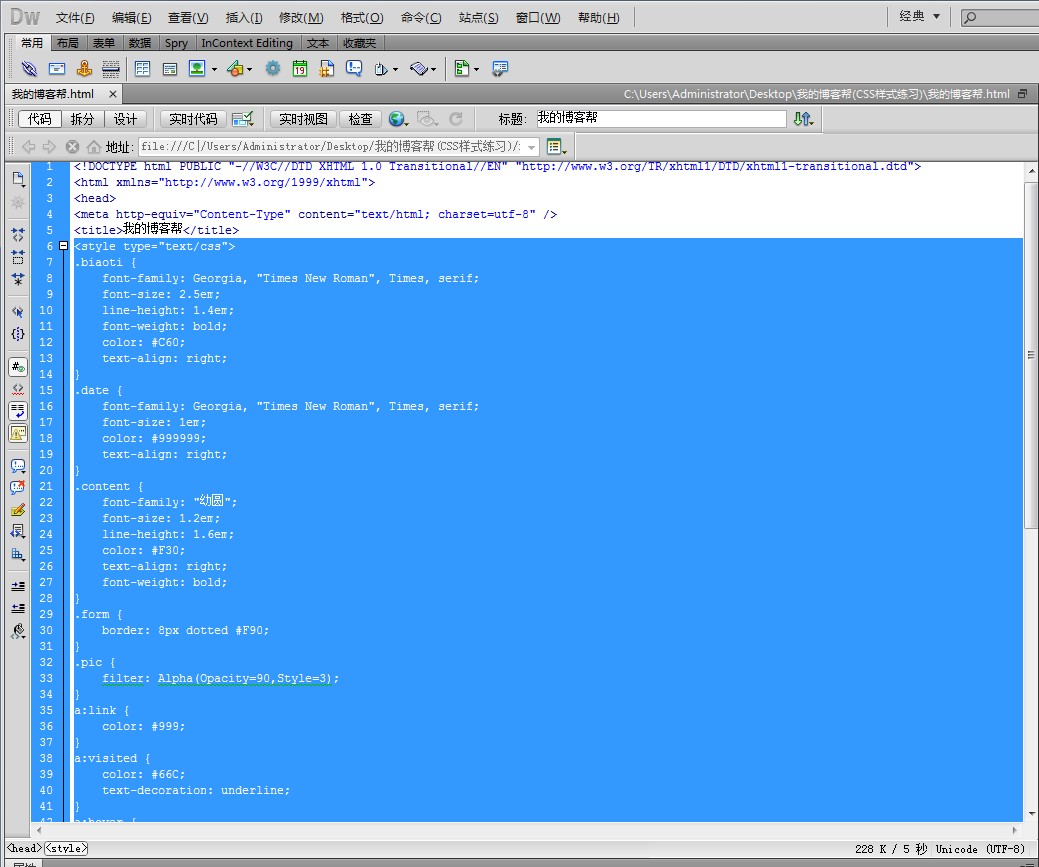Click the Hyperlink insert icon
Screen dimensions: 1039x867
click(x=29, y=69)
